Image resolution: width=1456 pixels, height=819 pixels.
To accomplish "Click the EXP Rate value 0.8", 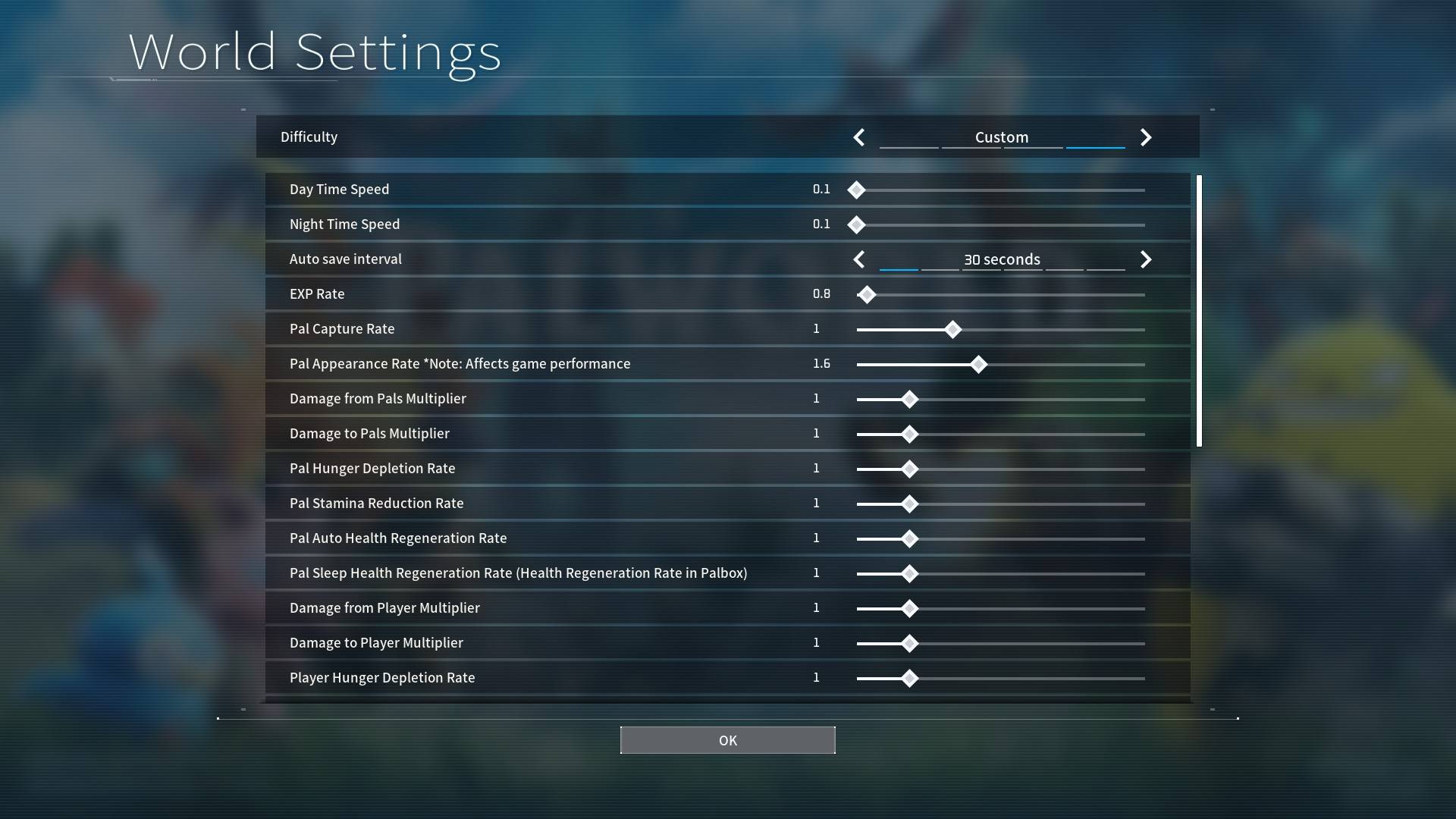I will coord(821,294).
